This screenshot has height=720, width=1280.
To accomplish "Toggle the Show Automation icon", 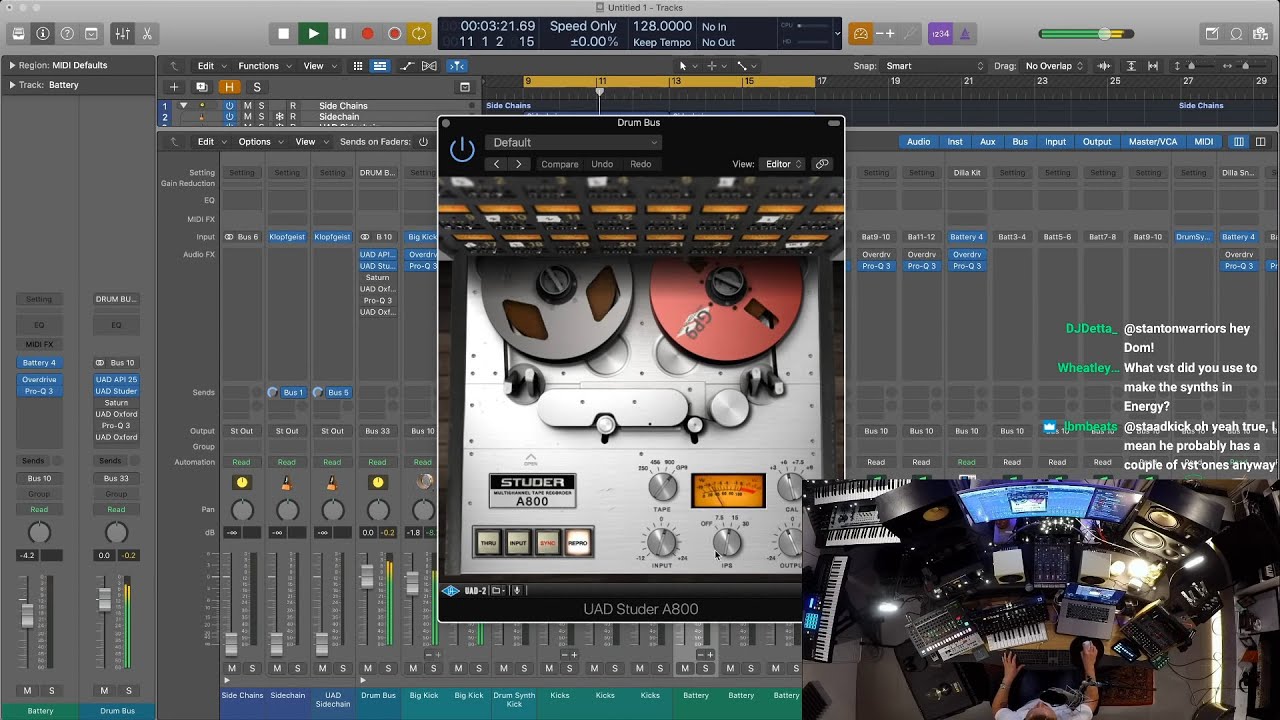I will pos(407,66).
